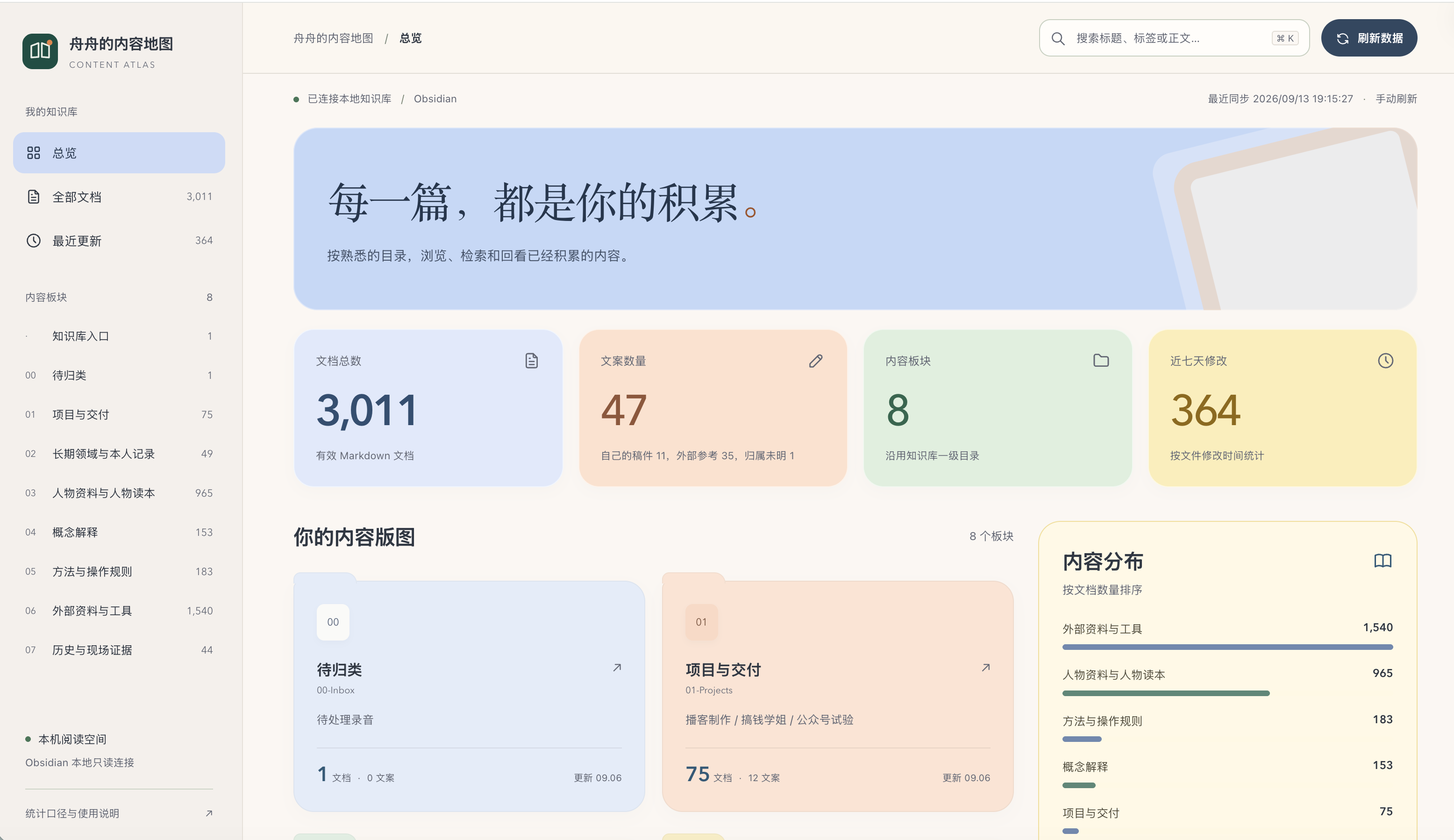Open 项目与交付 in sidebar list
This screenshot has width=1454, height=840.
coord(119,415)
